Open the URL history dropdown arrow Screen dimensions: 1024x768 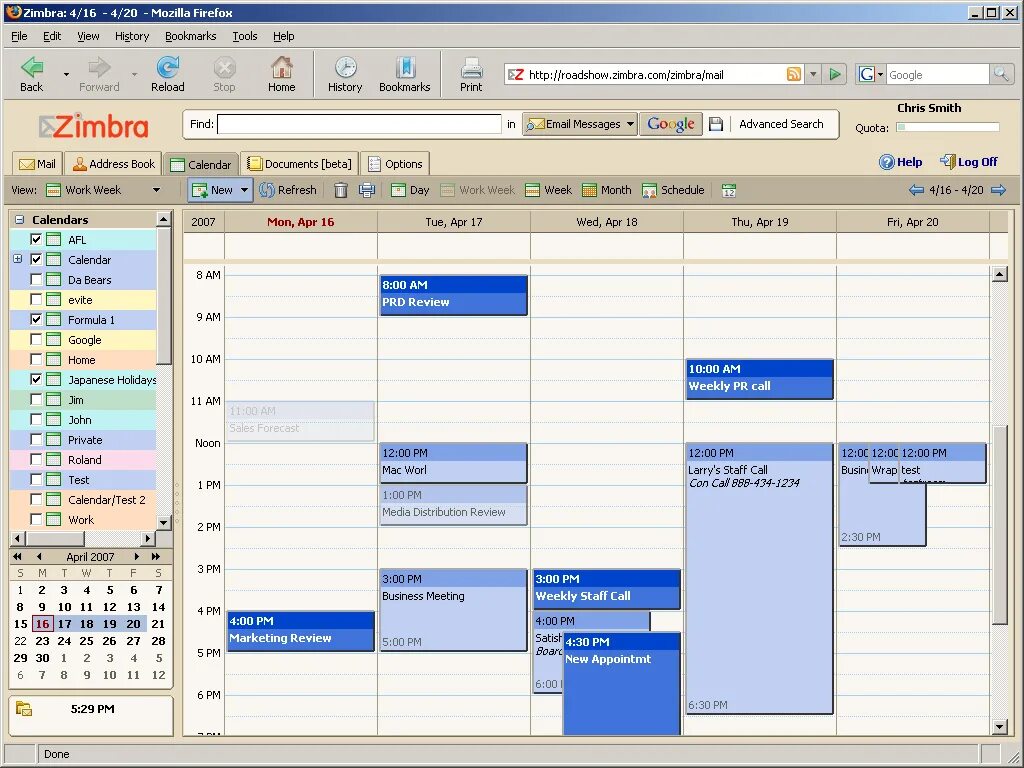(x=813, y=74)
